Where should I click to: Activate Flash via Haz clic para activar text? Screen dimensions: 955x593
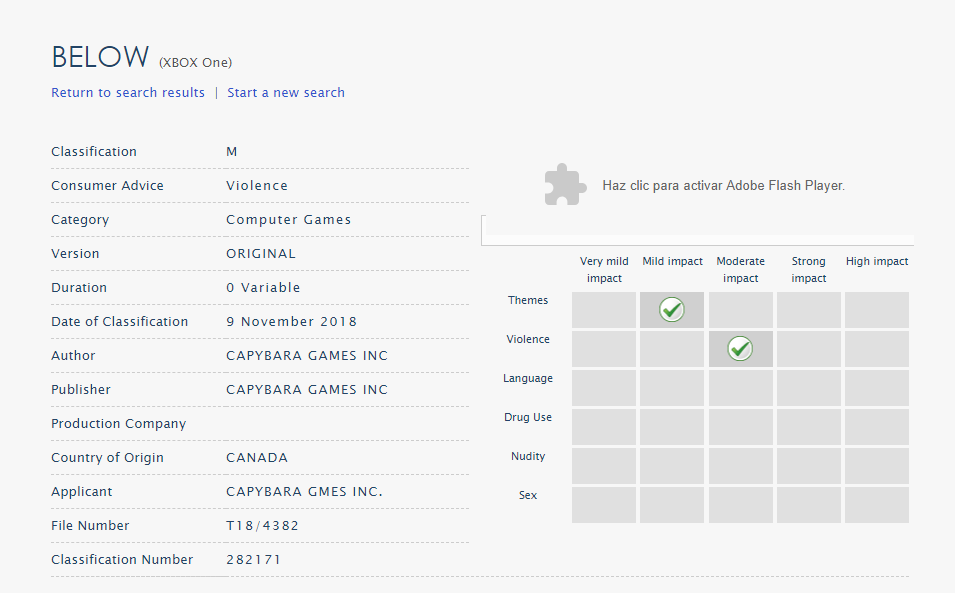tap(724, 186)
